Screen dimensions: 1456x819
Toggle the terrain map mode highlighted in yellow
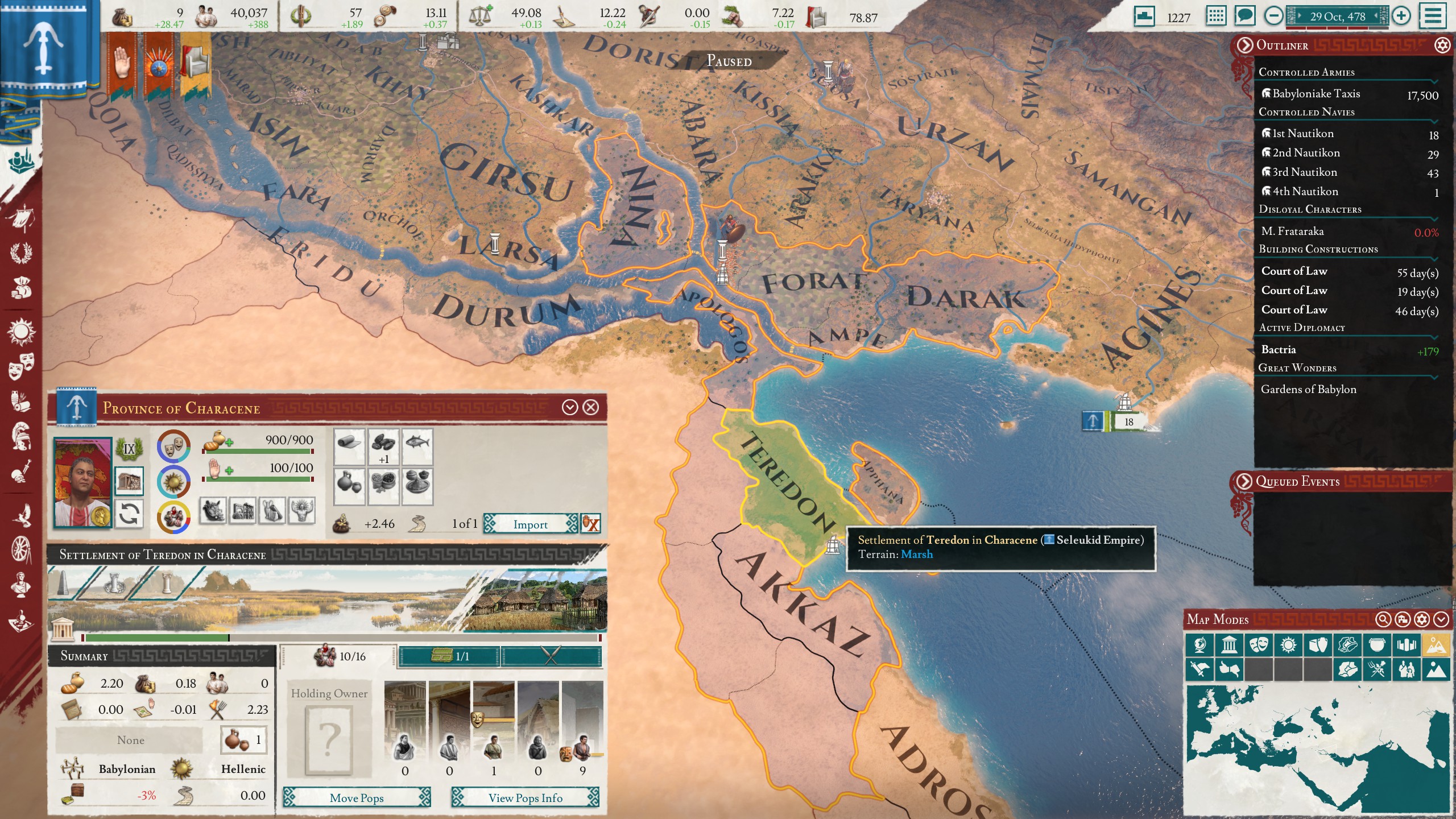(x=1435, y=645)
